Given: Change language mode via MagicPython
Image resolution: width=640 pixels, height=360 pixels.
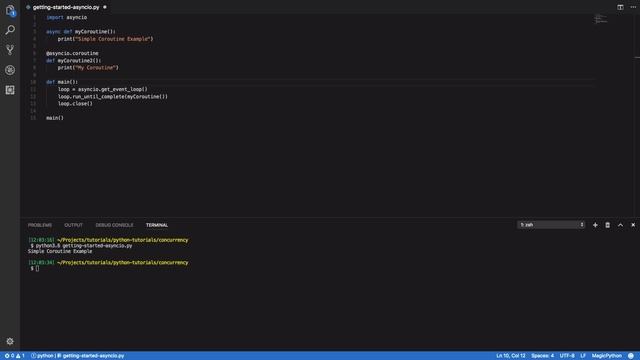Looking at the screenshot, I should (x=607, y=356).
